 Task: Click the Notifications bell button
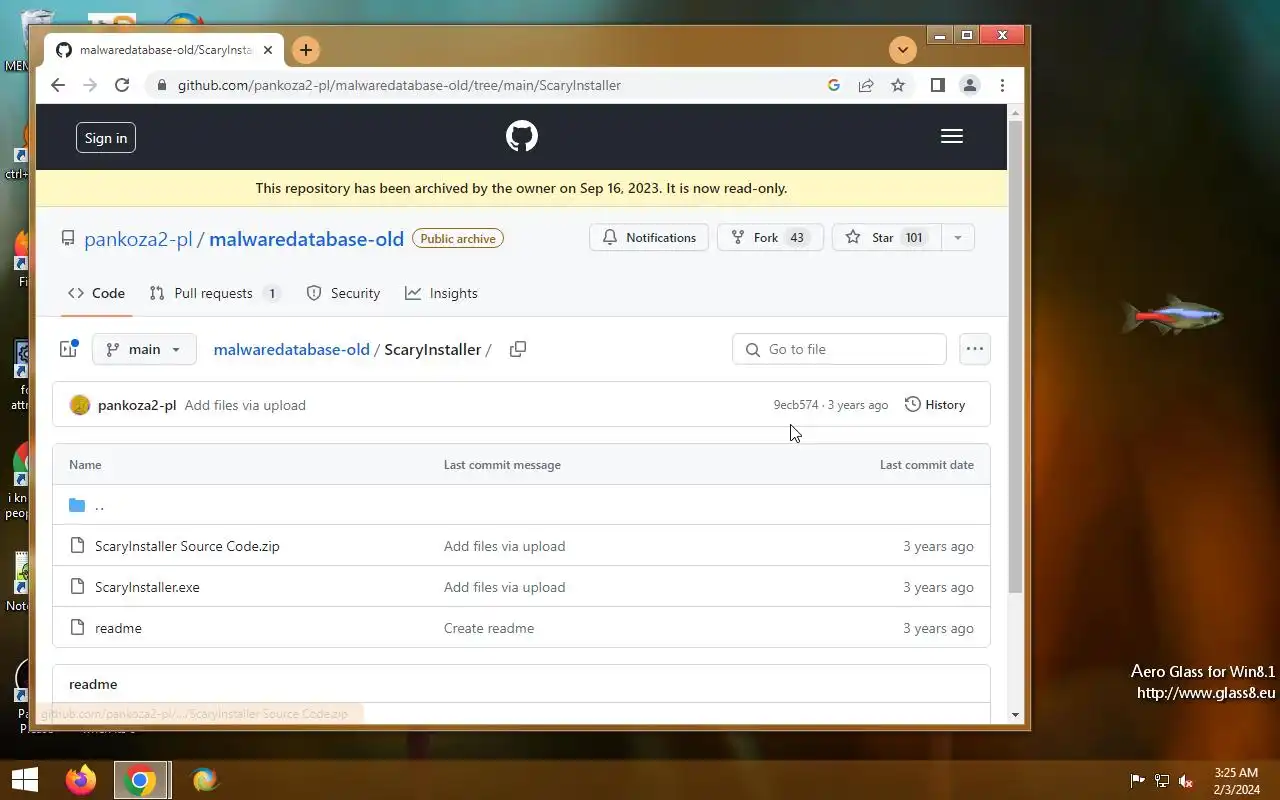649,237
